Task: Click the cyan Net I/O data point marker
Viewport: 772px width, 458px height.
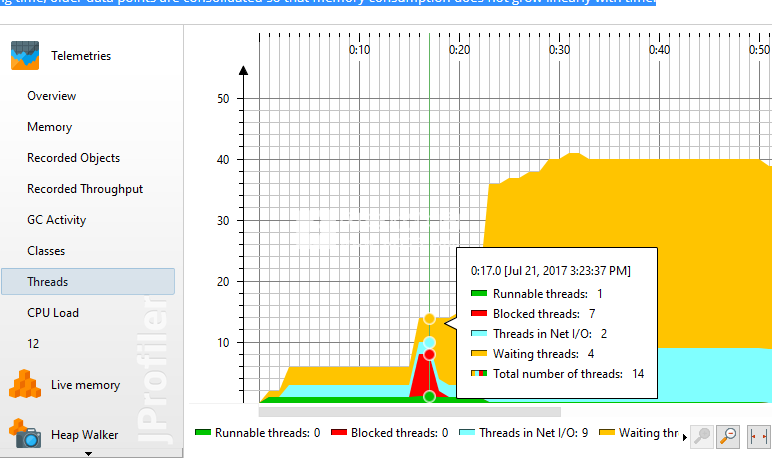Action: click(x=429, y=342)
